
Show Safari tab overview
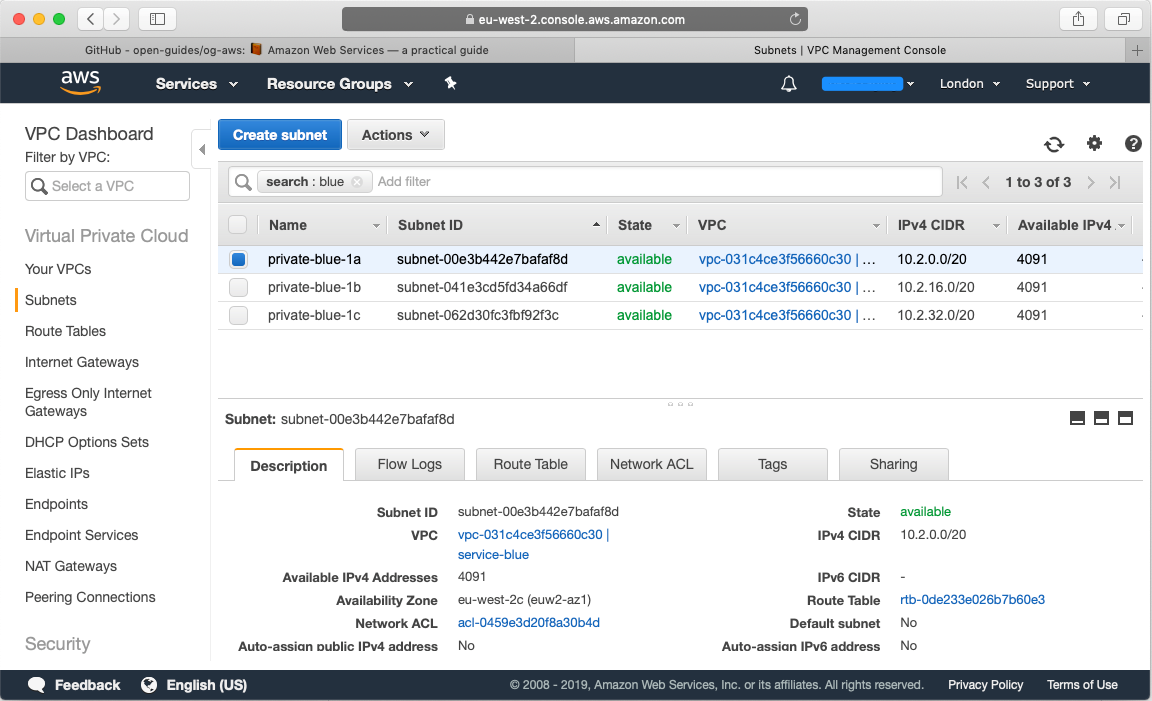tap(1123, 19)
